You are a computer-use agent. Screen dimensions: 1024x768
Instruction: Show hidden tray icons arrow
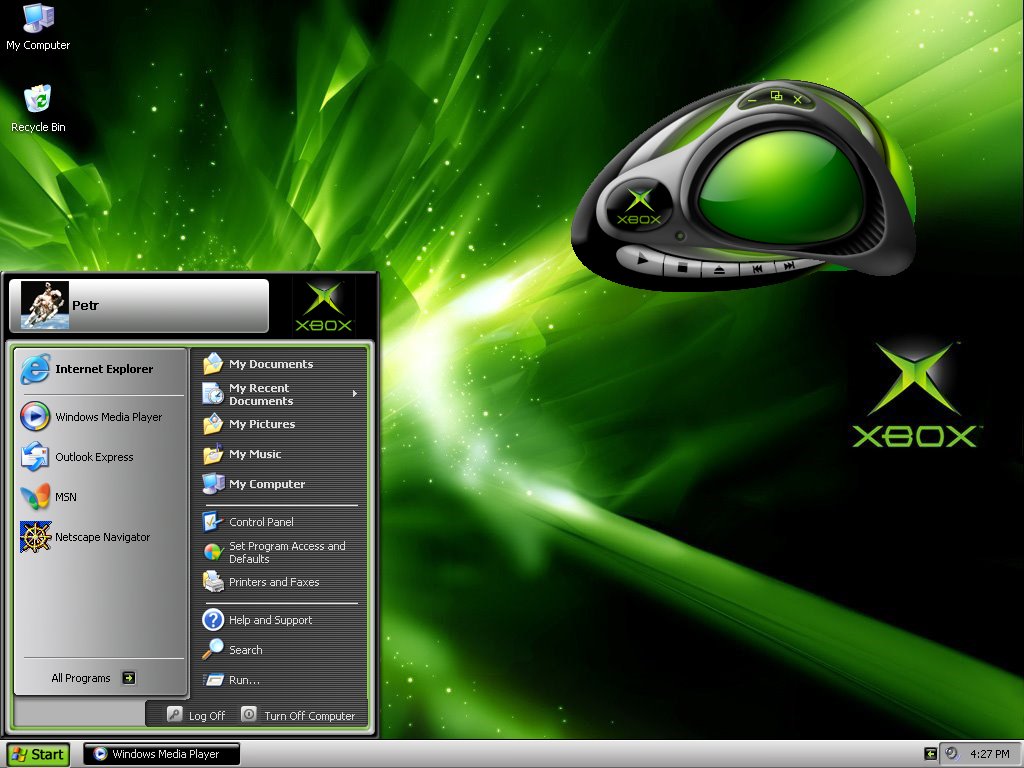tap(931, 754)
